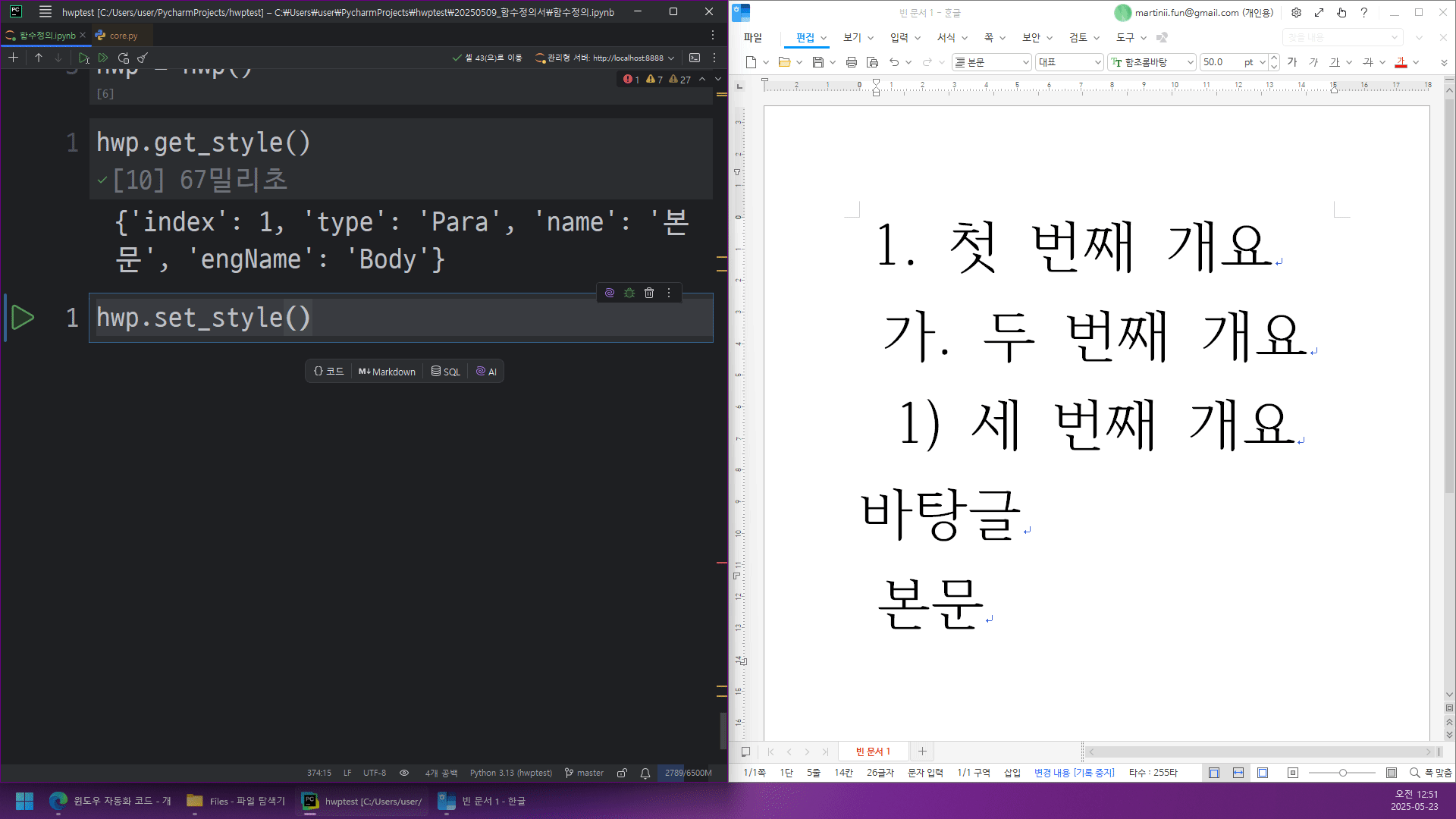Add a new cell with plus icon
The width and height of the screenshot is (1456, 819).
(13, 58)
